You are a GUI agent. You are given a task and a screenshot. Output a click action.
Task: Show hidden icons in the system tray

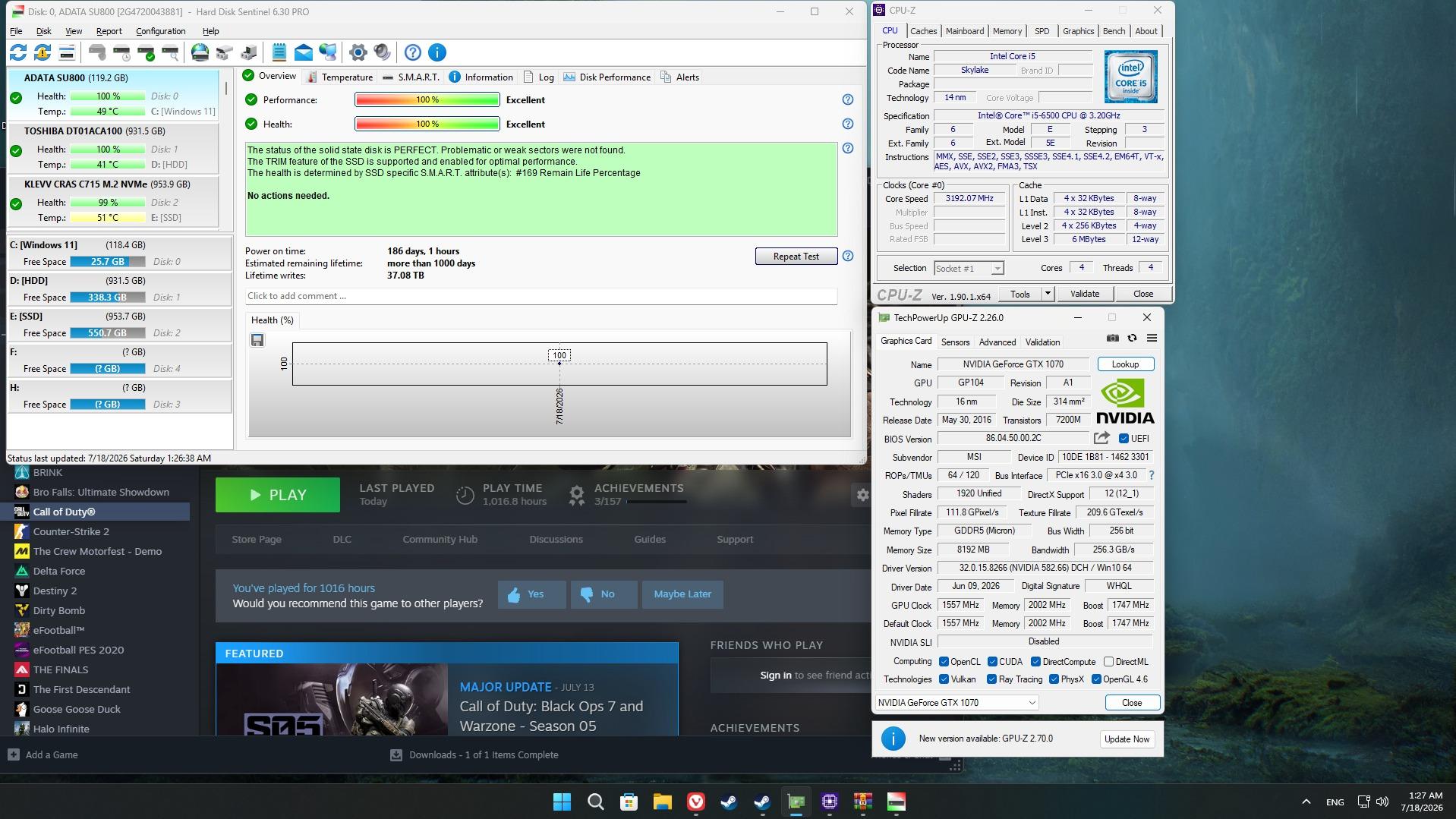1306,802
